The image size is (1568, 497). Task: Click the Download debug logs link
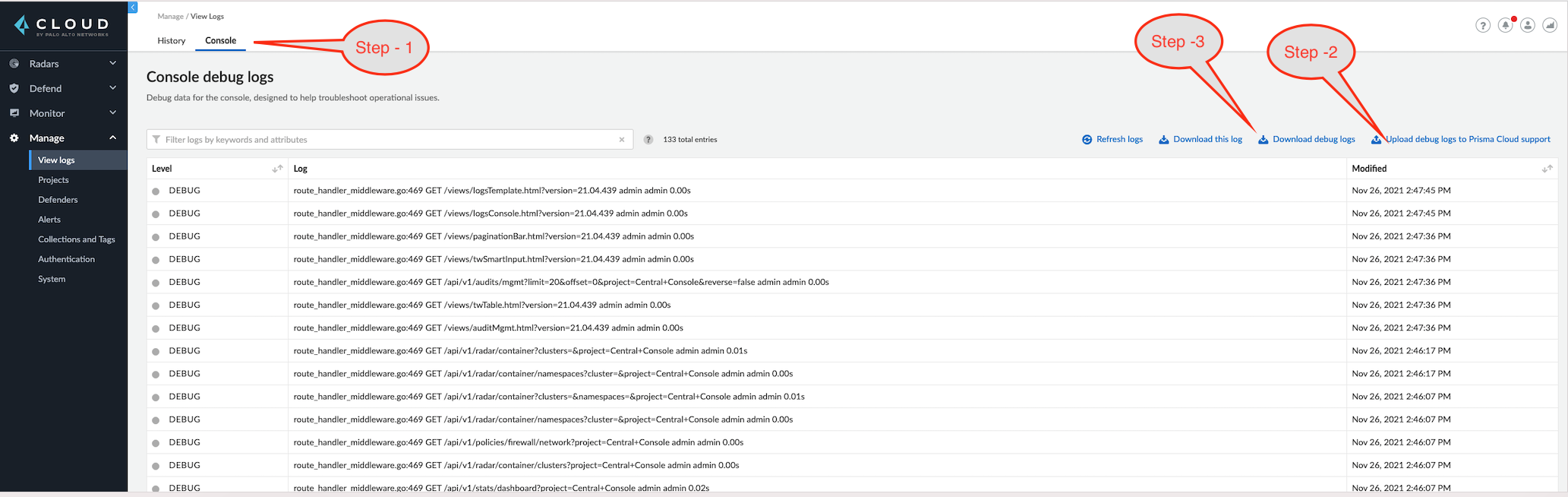(1314, 139)
